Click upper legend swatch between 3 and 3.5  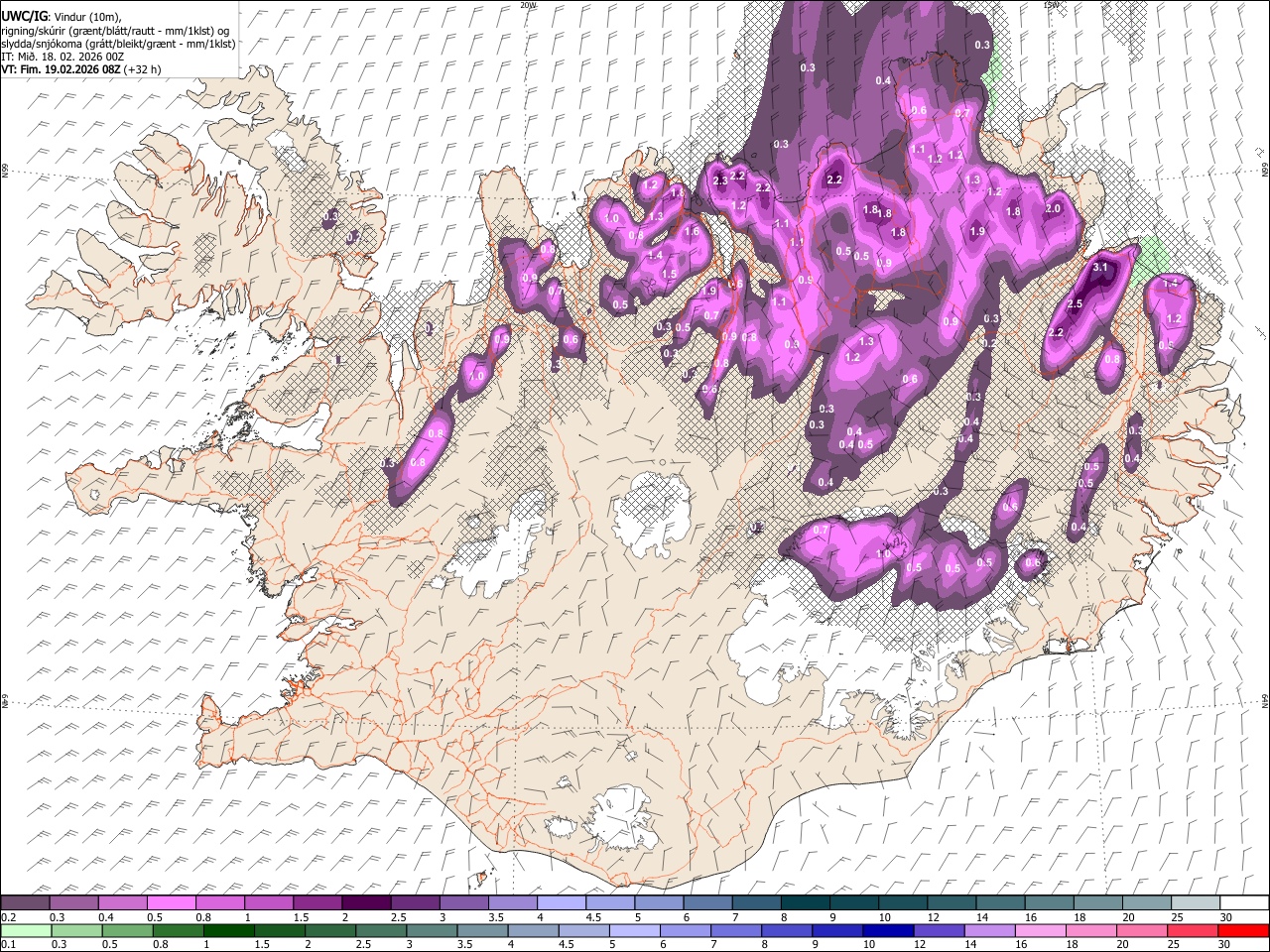pyautogui.click(x=463, y=903)
